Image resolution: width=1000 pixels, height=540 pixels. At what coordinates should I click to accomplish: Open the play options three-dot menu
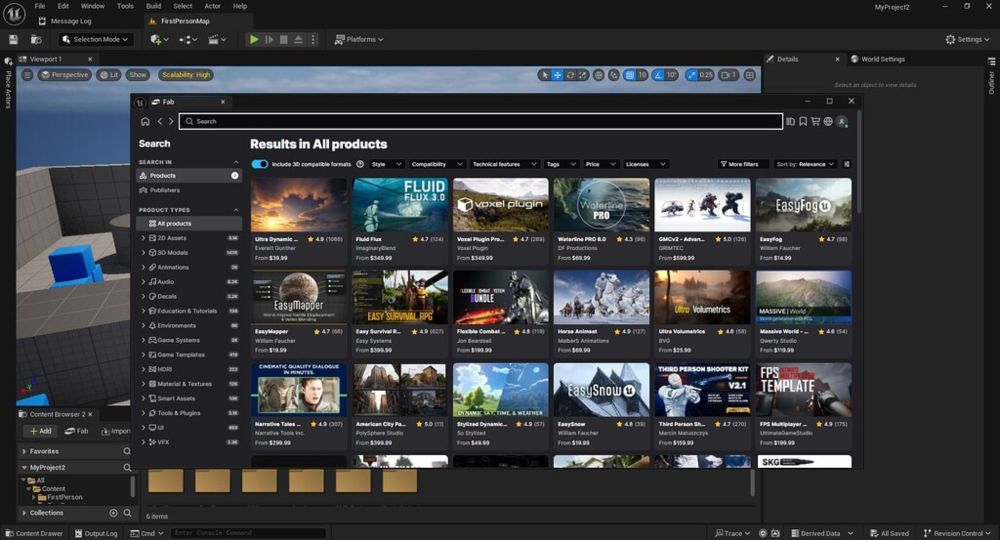pyautogui.click(x=312, y=40)
